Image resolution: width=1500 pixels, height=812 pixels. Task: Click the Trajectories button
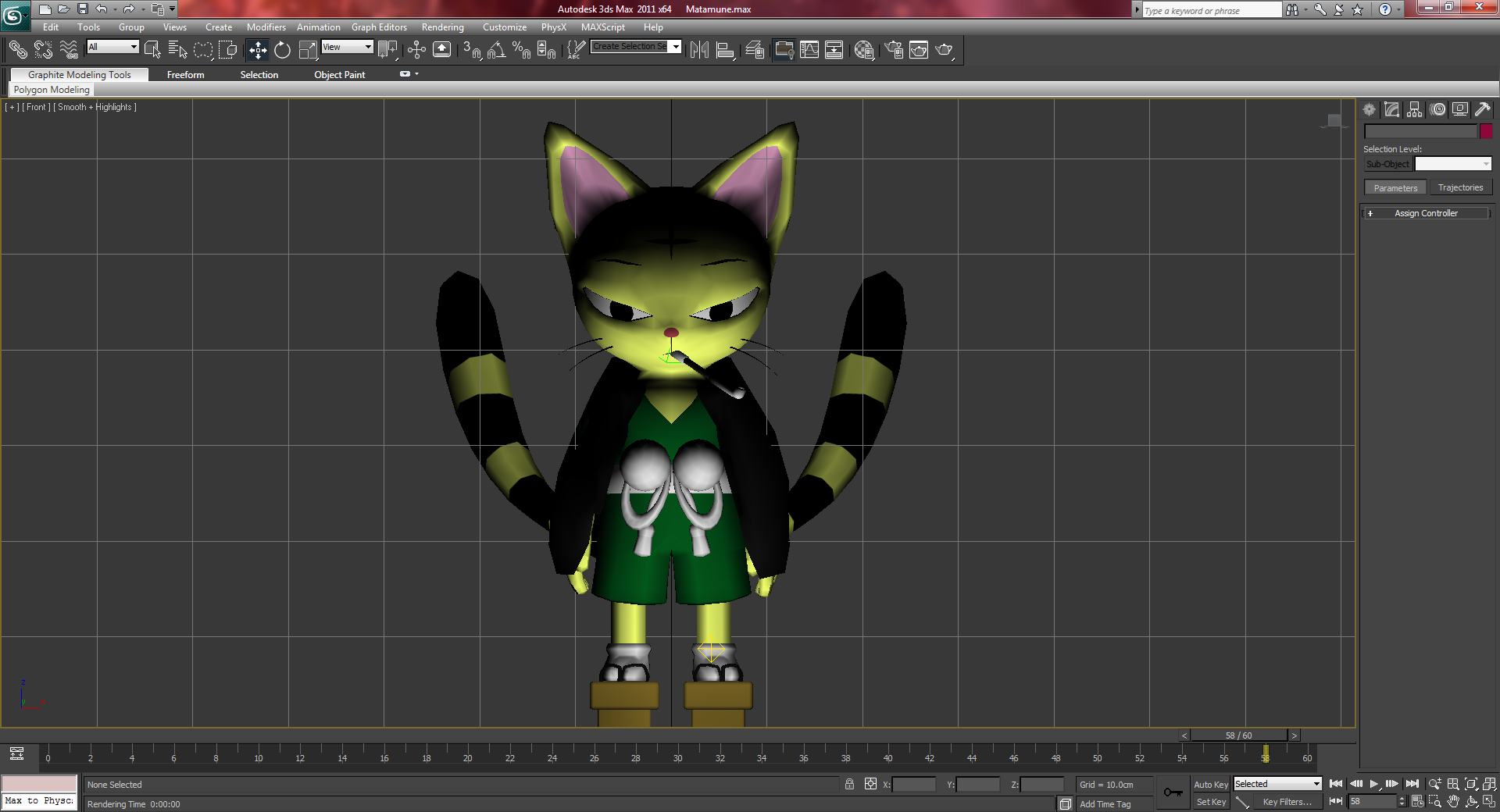point(1460,188)
